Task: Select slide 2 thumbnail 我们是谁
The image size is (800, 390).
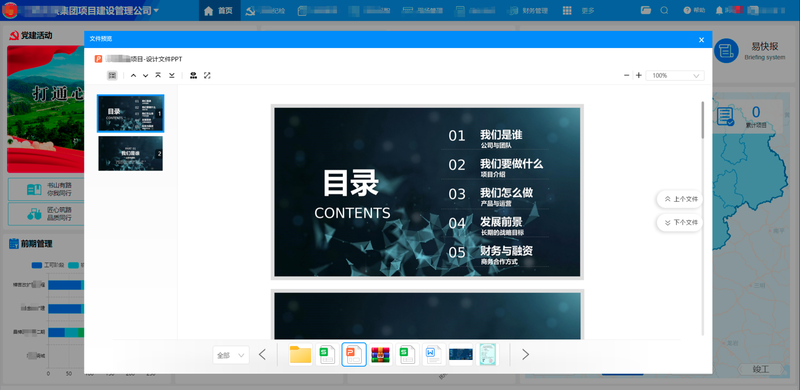Action: (131, 153)
